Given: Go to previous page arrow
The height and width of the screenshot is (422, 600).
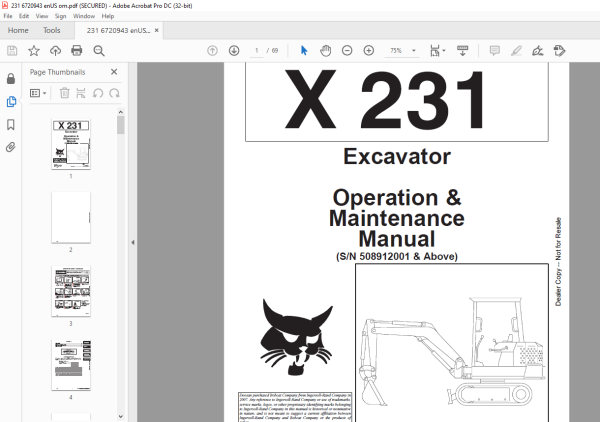Looking at the screenshot, I should click(x=212, y=51).
